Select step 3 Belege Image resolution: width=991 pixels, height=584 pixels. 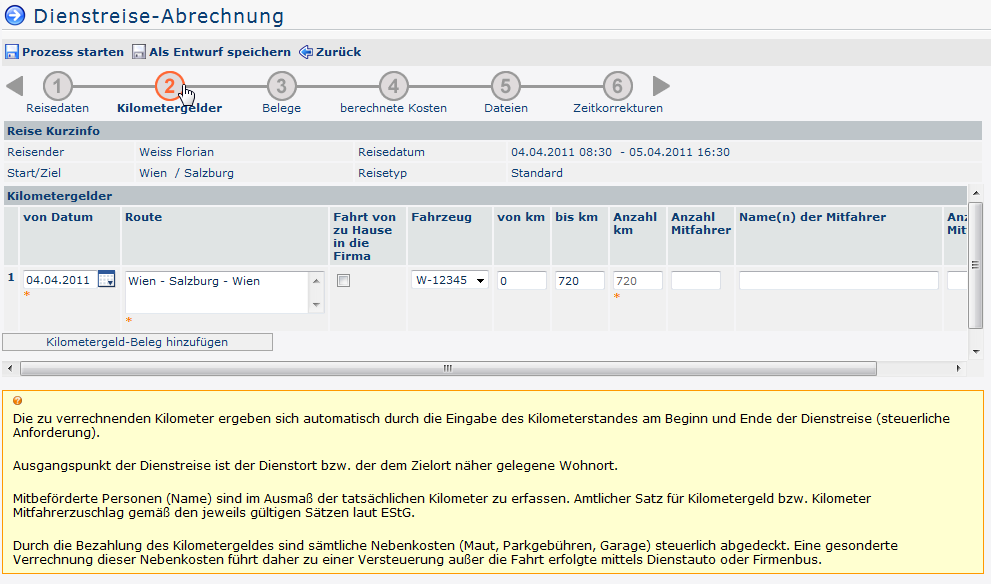(281, 86)
